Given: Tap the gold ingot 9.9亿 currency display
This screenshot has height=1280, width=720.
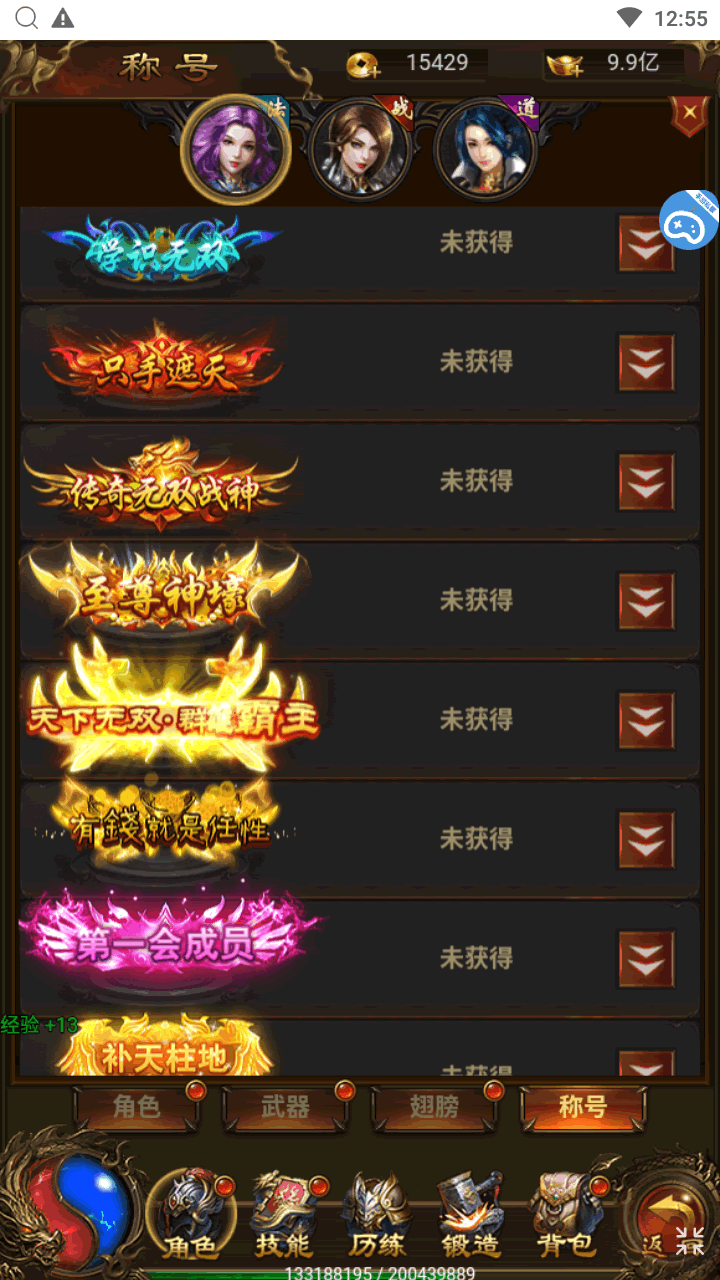Looking at the screenshot, I should click(615, 63).
